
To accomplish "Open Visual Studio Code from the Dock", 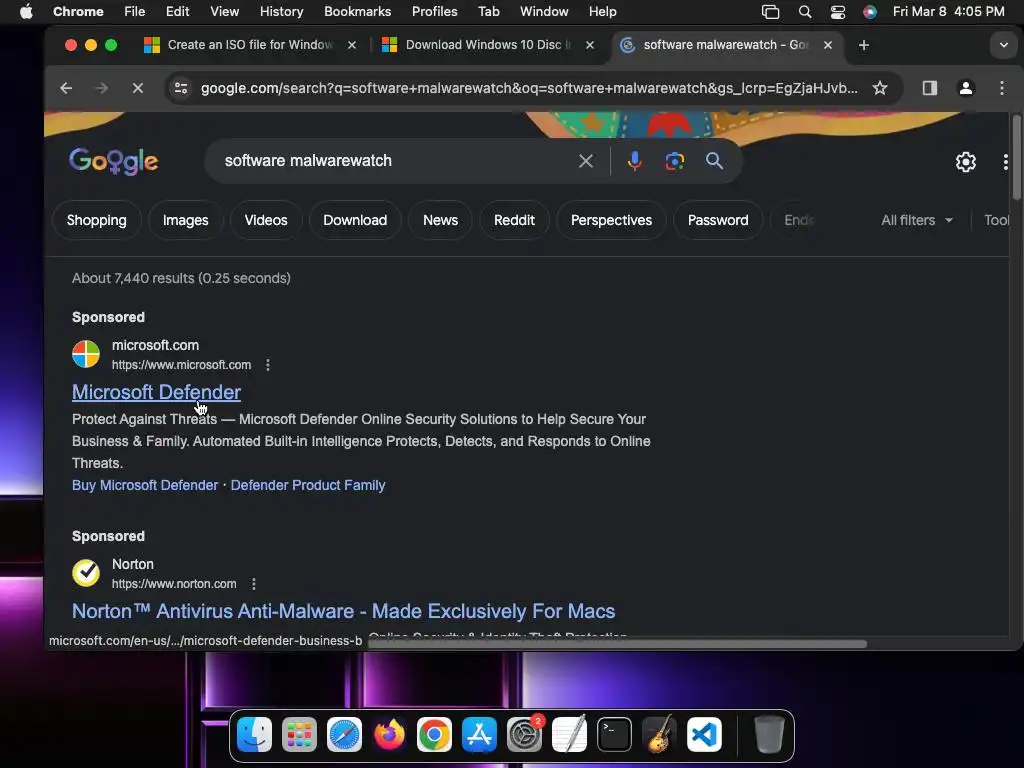I will (x=705, y=735).
